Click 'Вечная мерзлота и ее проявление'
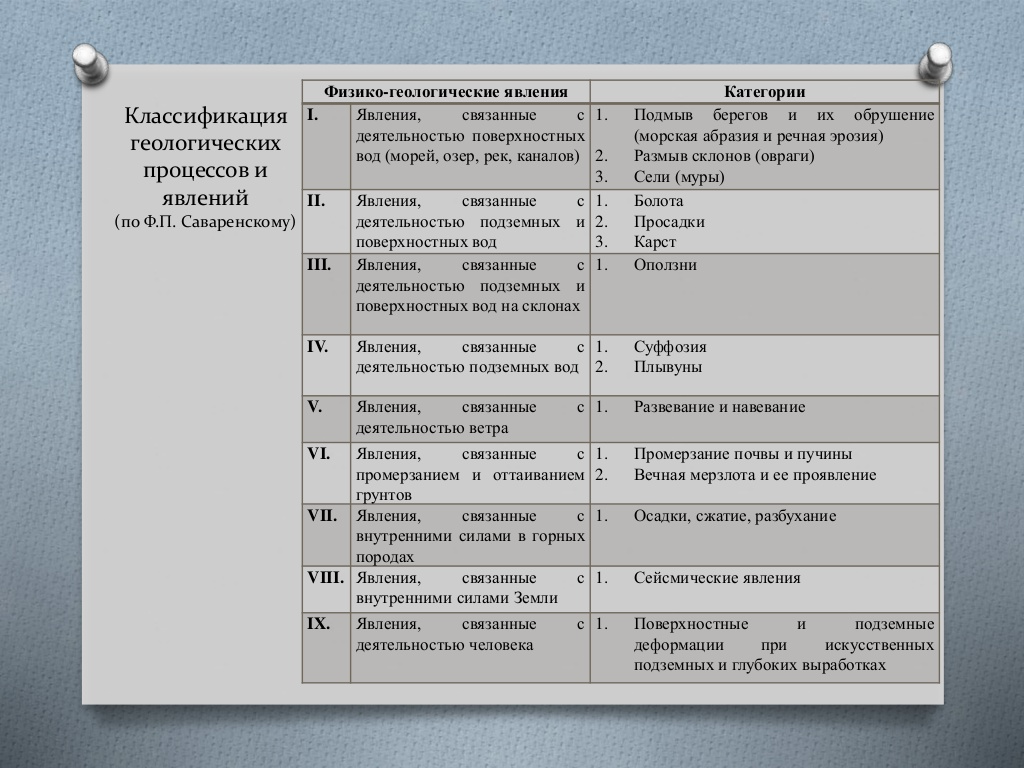1024x768 pixels. 755,475
